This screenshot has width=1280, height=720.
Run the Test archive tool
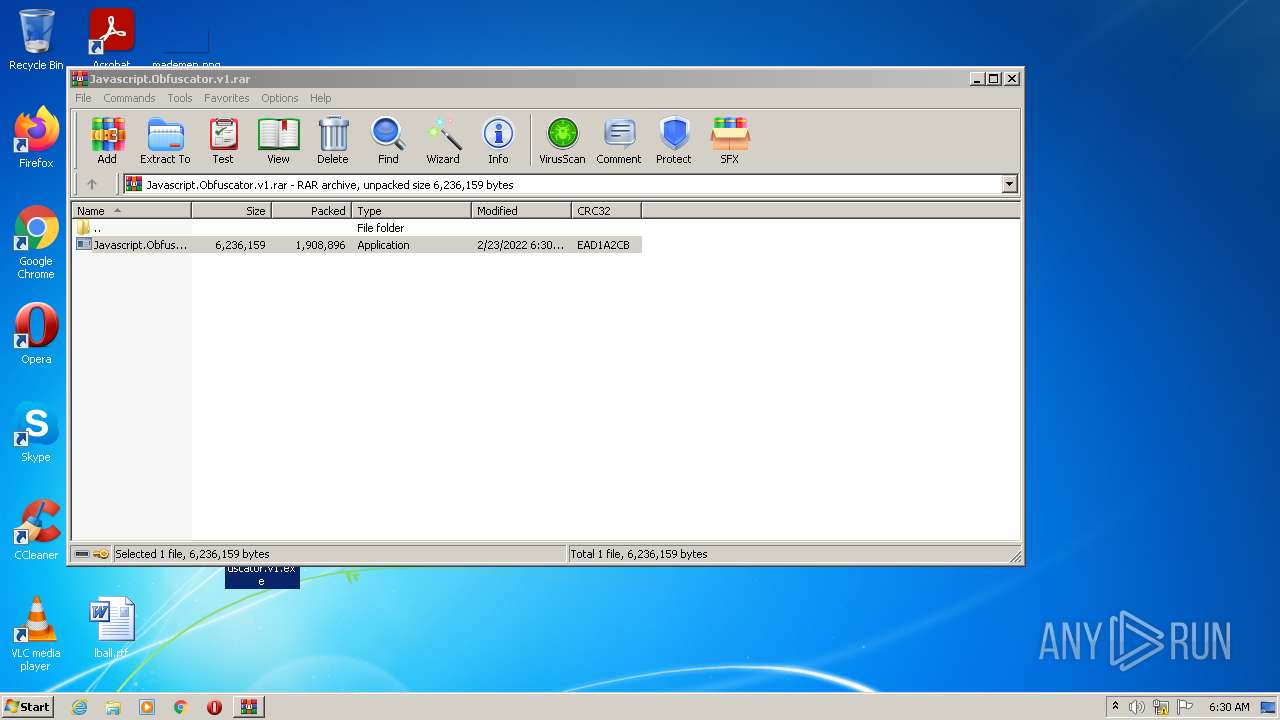(x=223, y=140)
